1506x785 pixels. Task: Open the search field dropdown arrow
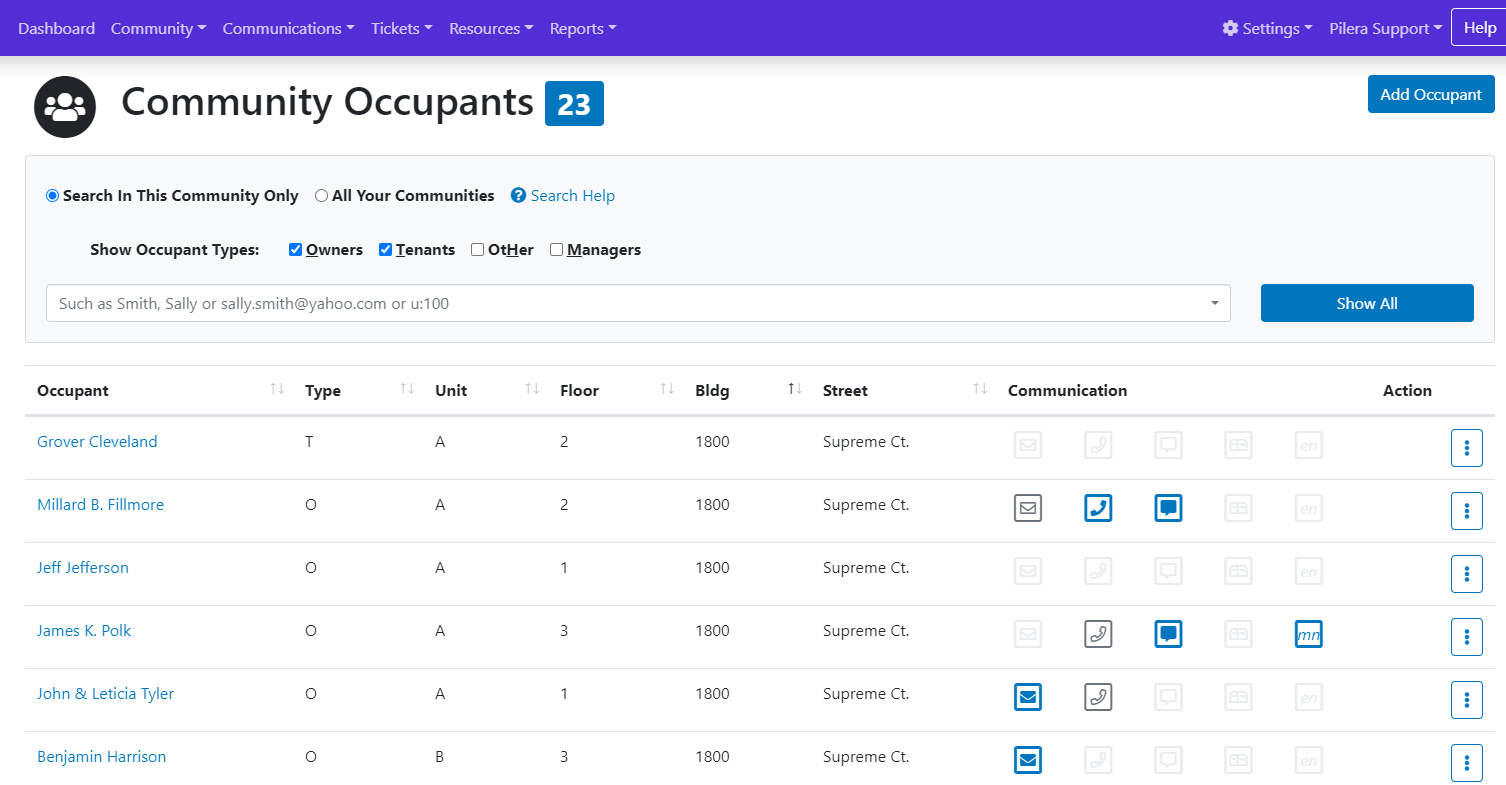[1214, 302]
